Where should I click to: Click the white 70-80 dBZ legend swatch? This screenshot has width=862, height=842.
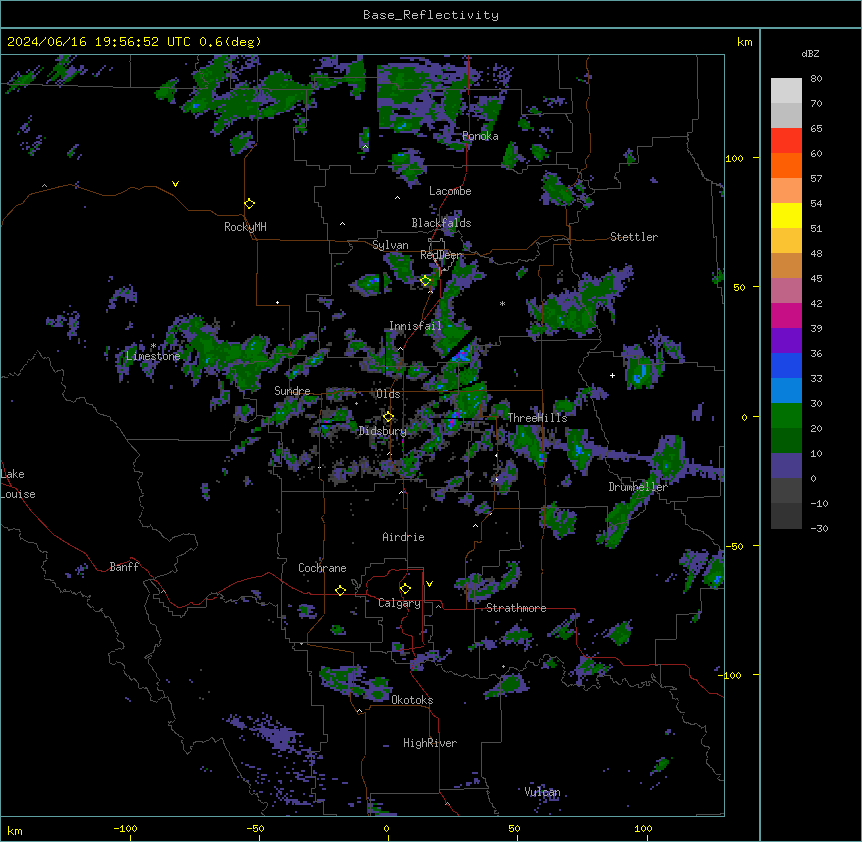click(786, 91)
